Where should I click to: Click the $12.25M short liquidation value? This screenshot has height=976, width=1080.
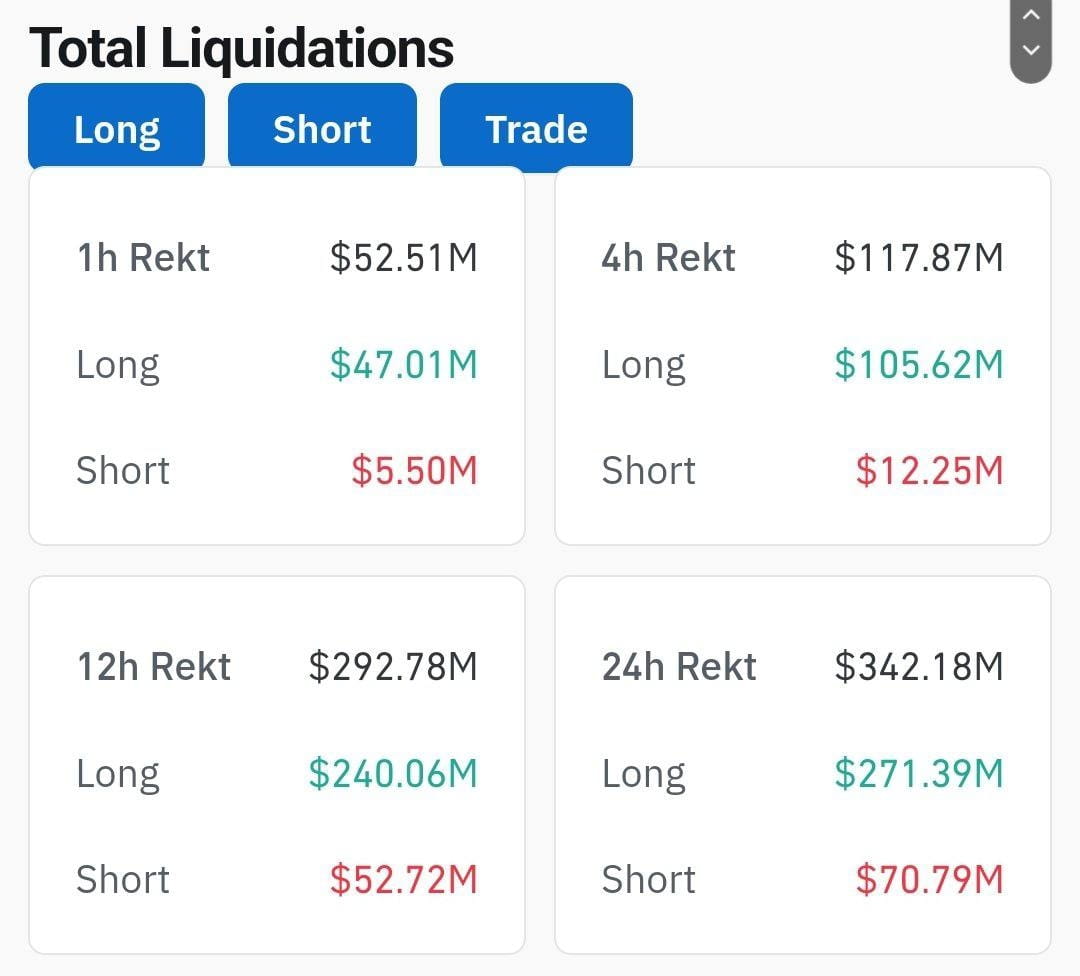929,470
